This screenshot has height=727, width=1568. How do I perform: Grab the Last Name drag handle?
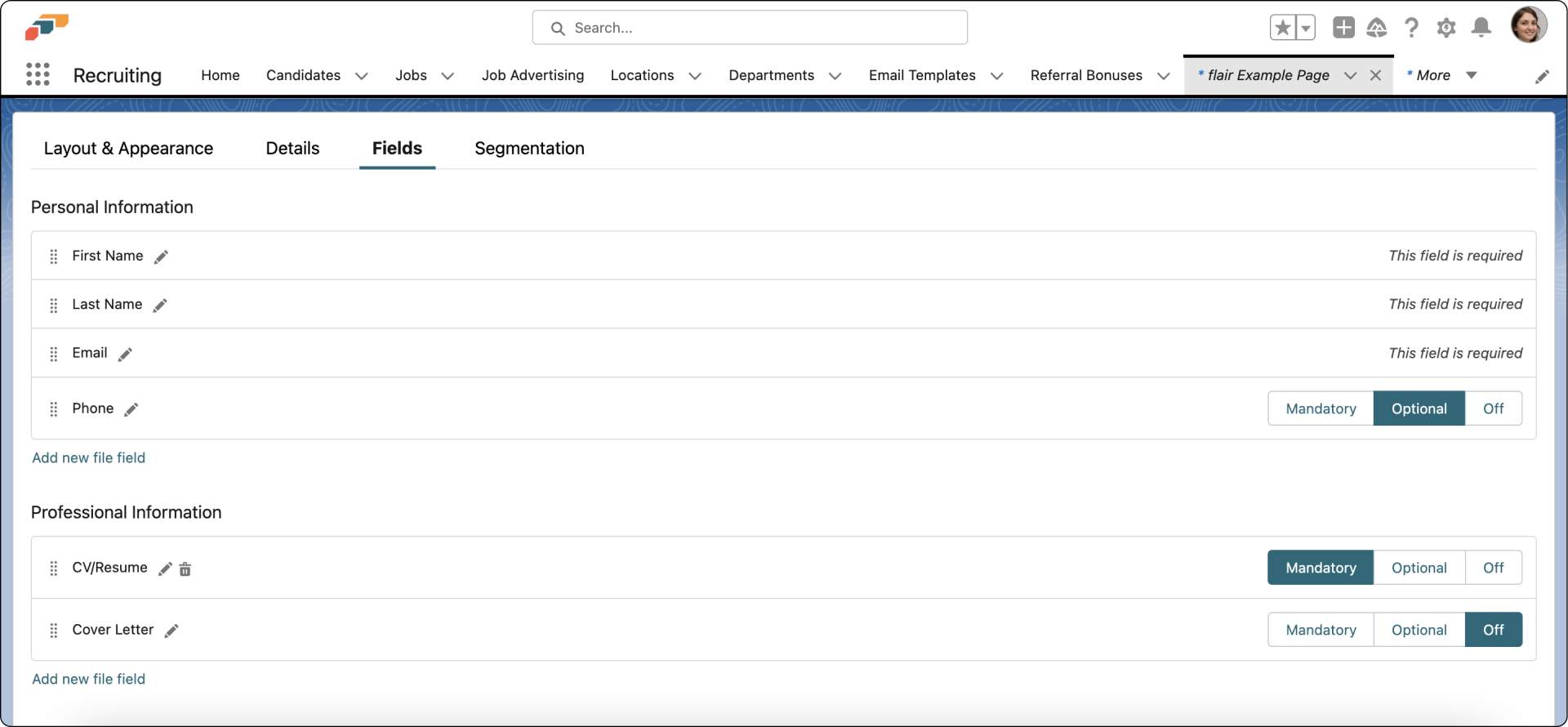point(54,305)
